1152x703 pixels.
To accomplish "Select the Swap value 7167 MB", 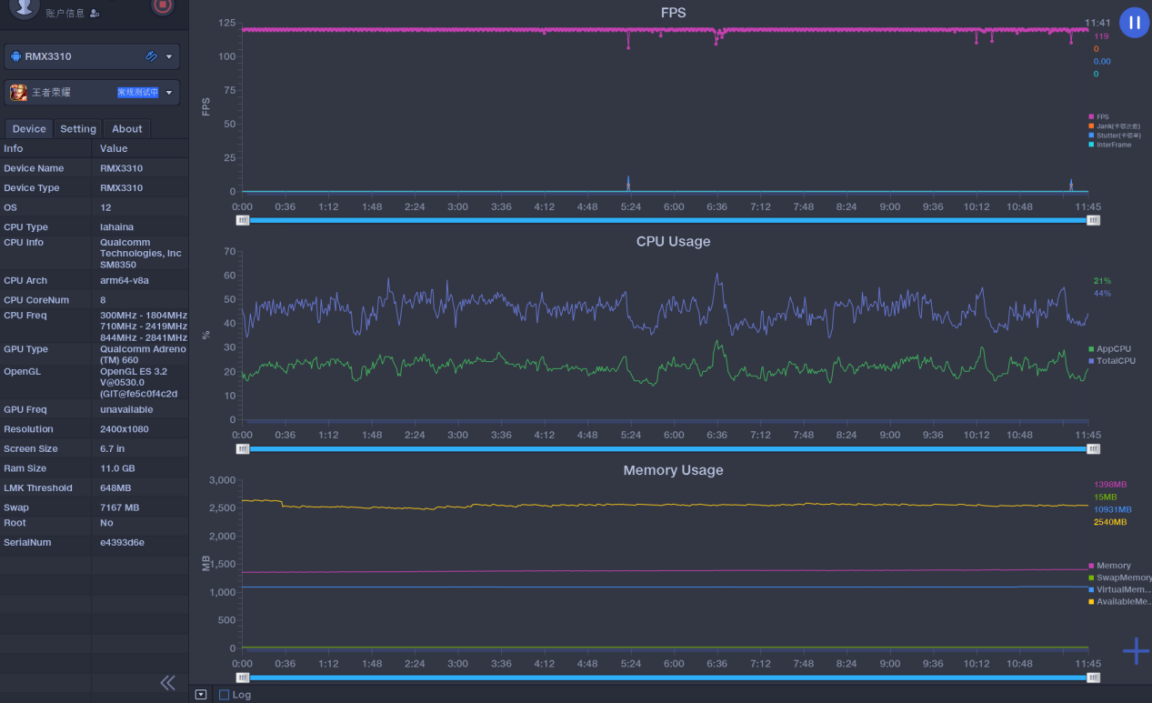I will click(120, 508).
